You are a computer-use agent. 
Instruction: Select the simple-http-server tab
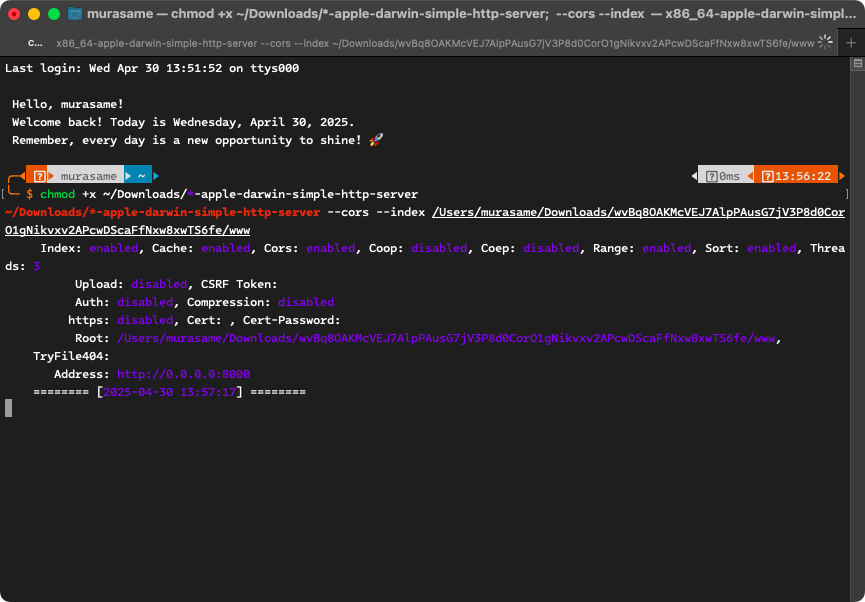(435, 43)
